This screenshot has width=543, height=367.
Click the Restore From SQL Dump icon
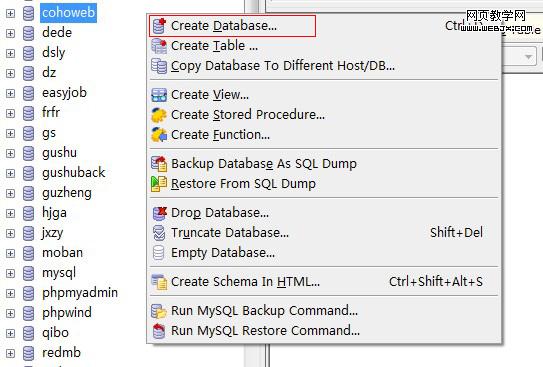tap(159, 184)
